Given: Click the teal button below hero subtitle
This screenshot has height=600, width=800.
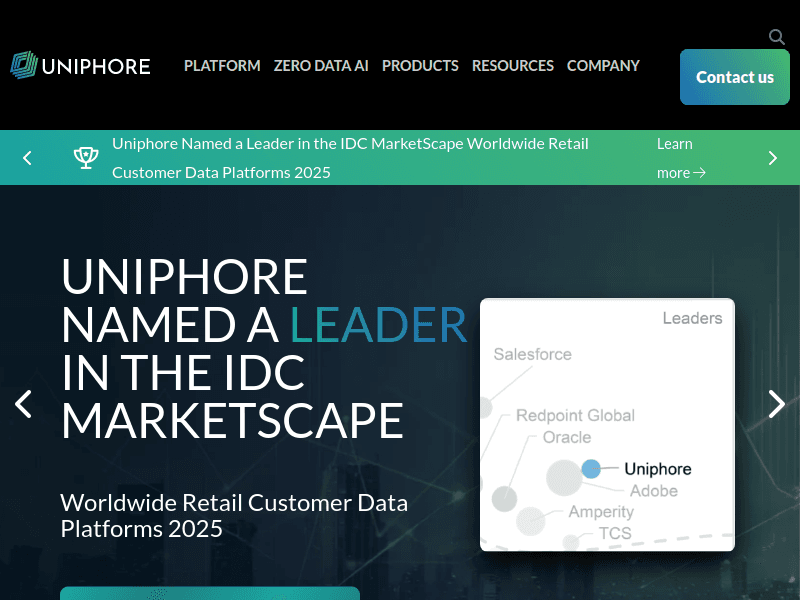Looking at the screenshot, I should (x=210, y=593).
